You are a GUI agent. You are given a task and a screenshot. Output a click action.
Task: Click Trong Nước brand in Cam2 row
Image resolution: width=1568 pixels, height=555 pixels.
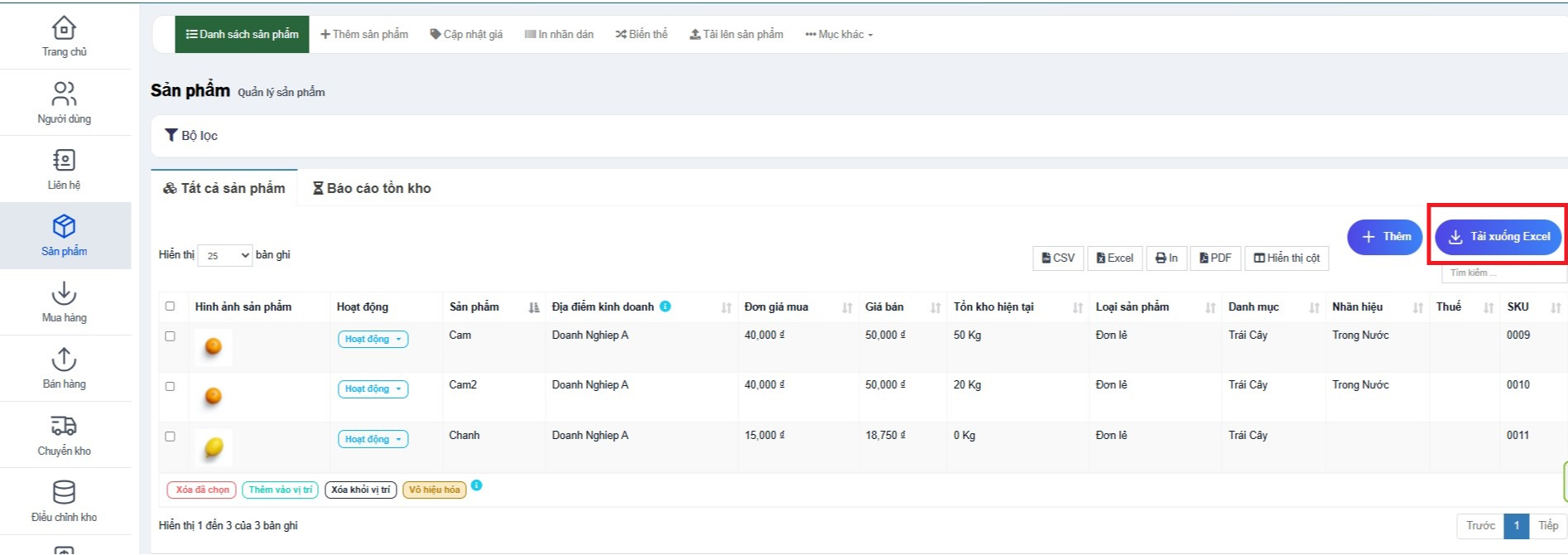tap(1360, 385)
